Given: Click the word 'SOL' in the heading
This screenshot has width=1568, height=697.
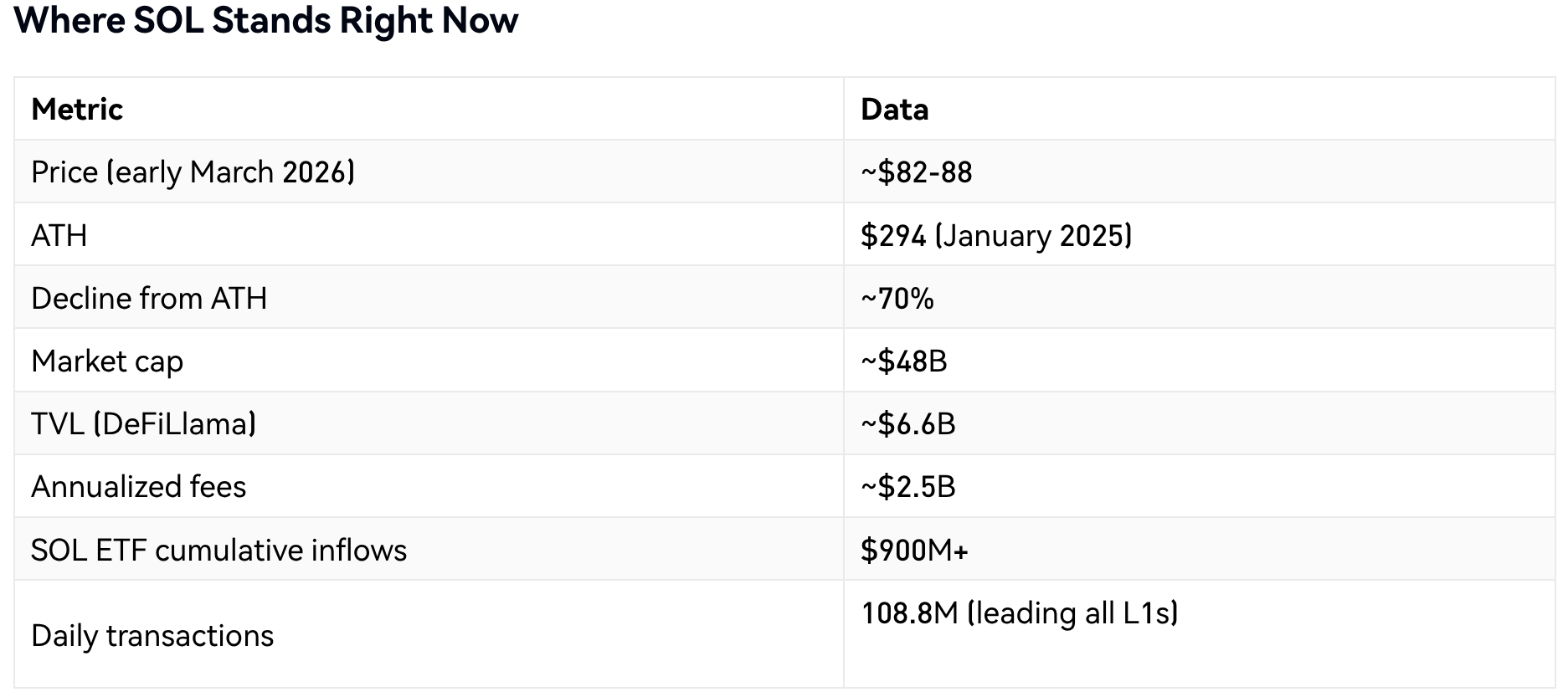Looking at the screenshot, I should click(168, 20).
